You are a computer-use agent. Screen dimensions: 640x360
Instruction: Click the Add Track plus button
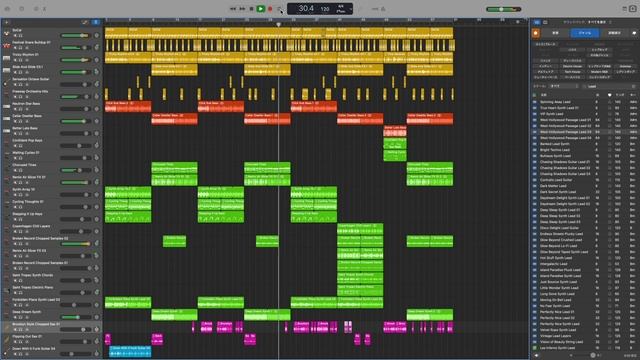(7, 22)
